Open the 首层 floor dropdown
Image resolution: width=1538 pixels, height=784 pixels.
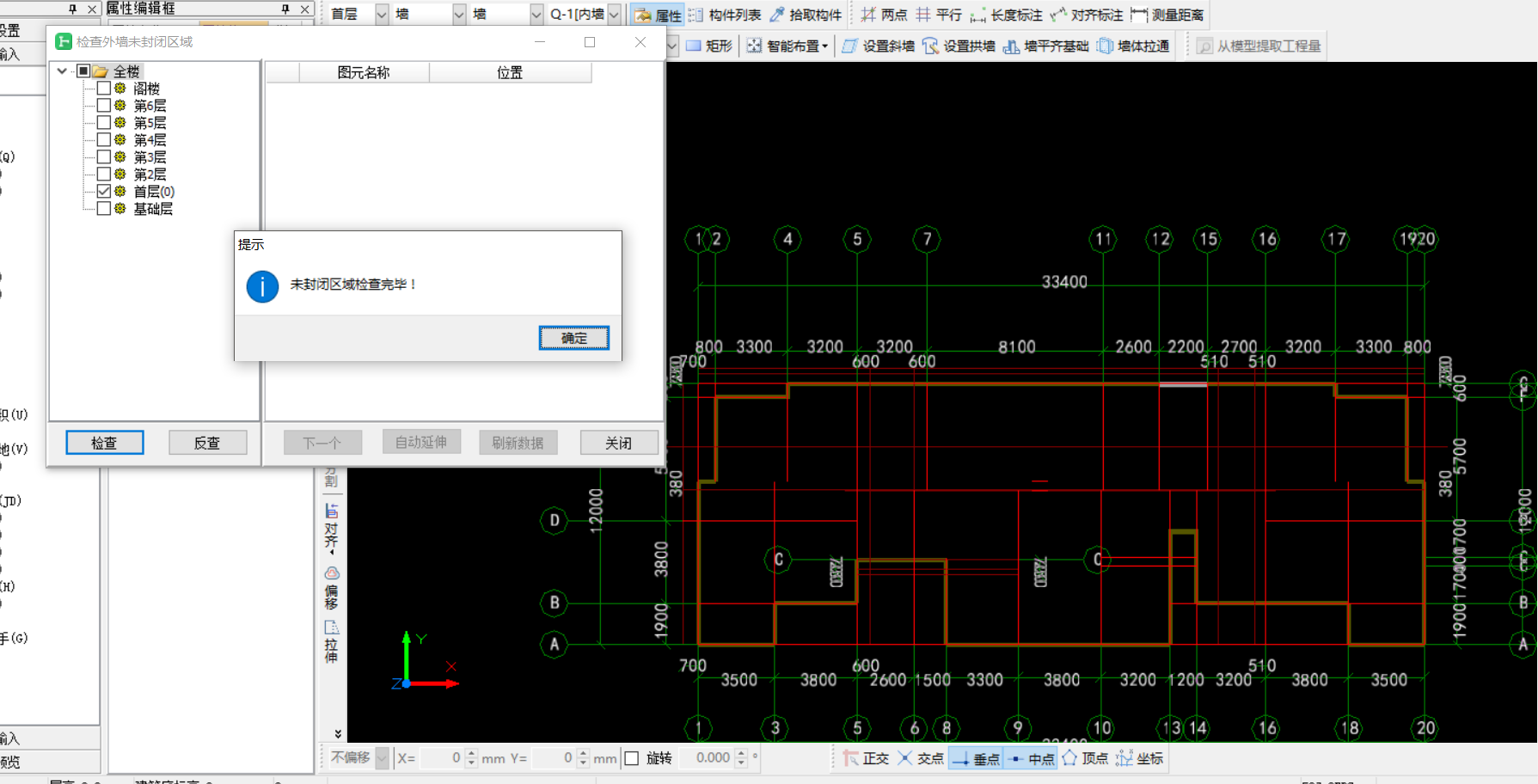coord(382,15)
